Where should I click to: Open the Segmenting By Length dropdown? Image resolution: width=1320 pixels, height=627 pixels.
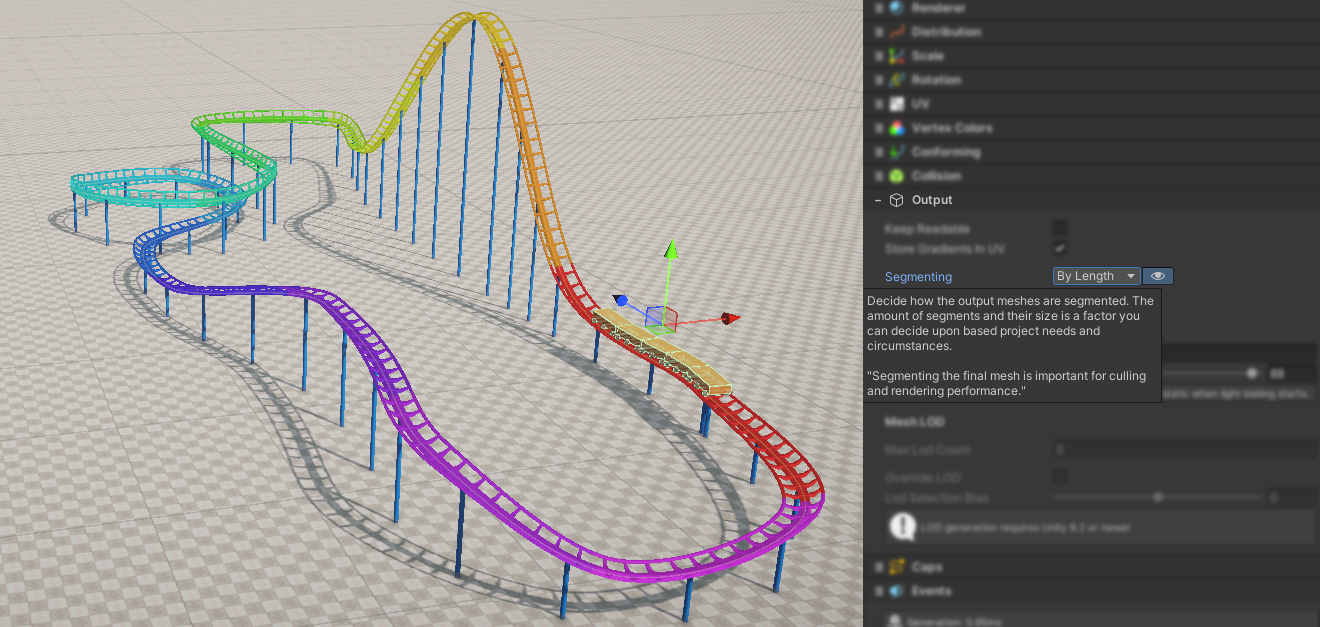pos(1096,276)
